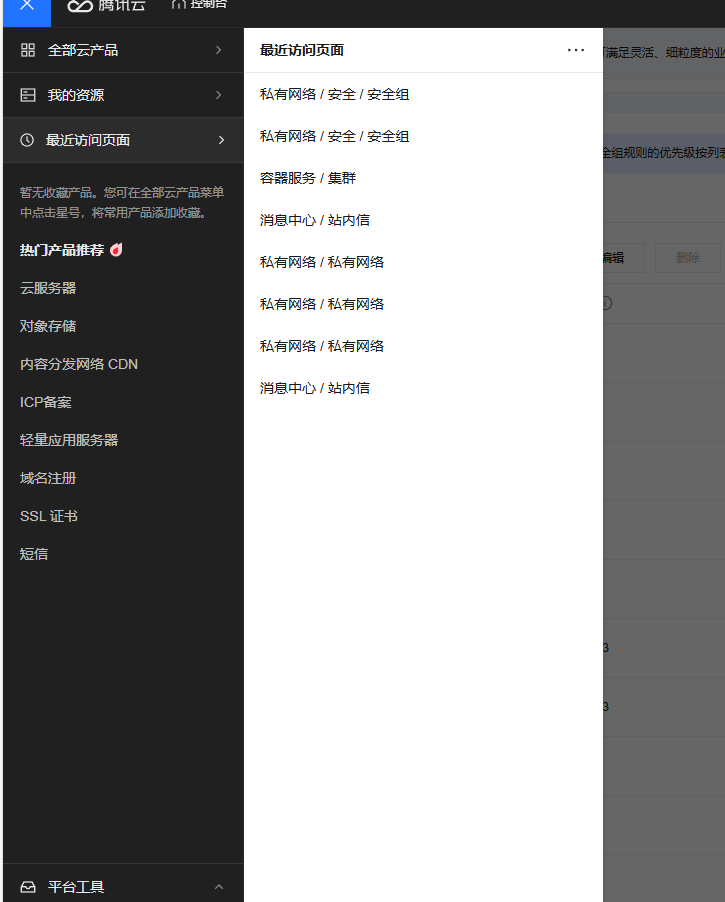Click the clock icon next to 最近访问页面

27,140
